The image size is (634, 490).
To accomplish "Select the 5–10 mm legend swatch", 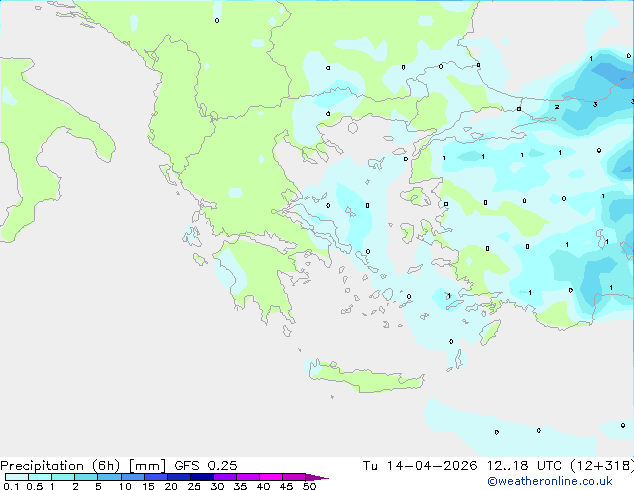I will point(109,477).
